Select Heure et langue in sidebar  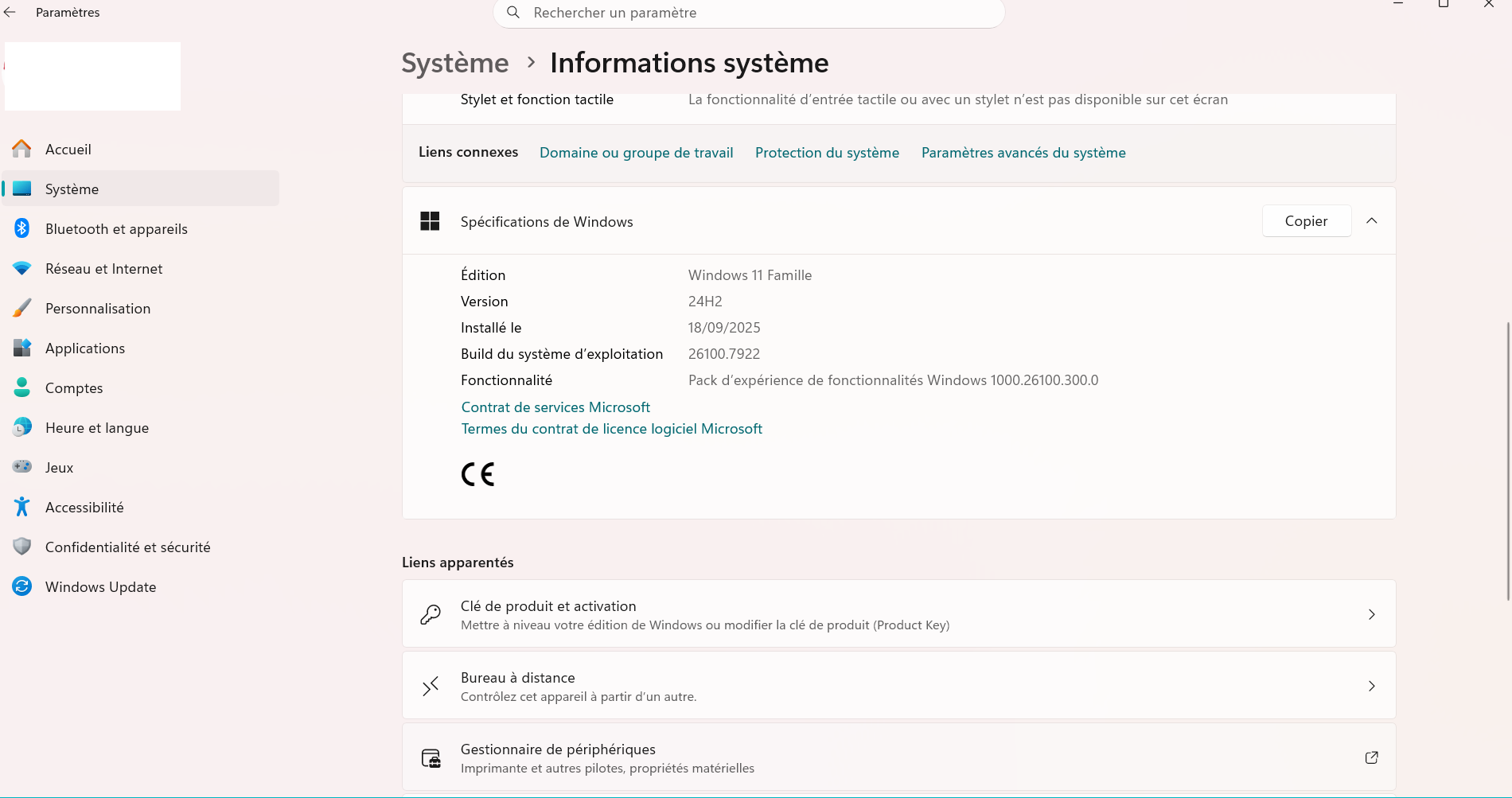(141, 427)
